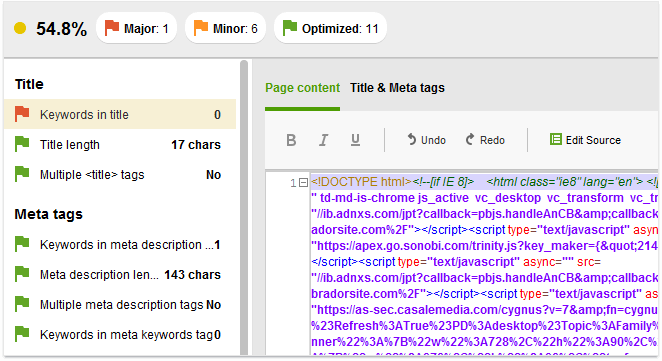Click the yellow score indicator dot
This screenshot has height=361, width=662.
pos(20,28)
